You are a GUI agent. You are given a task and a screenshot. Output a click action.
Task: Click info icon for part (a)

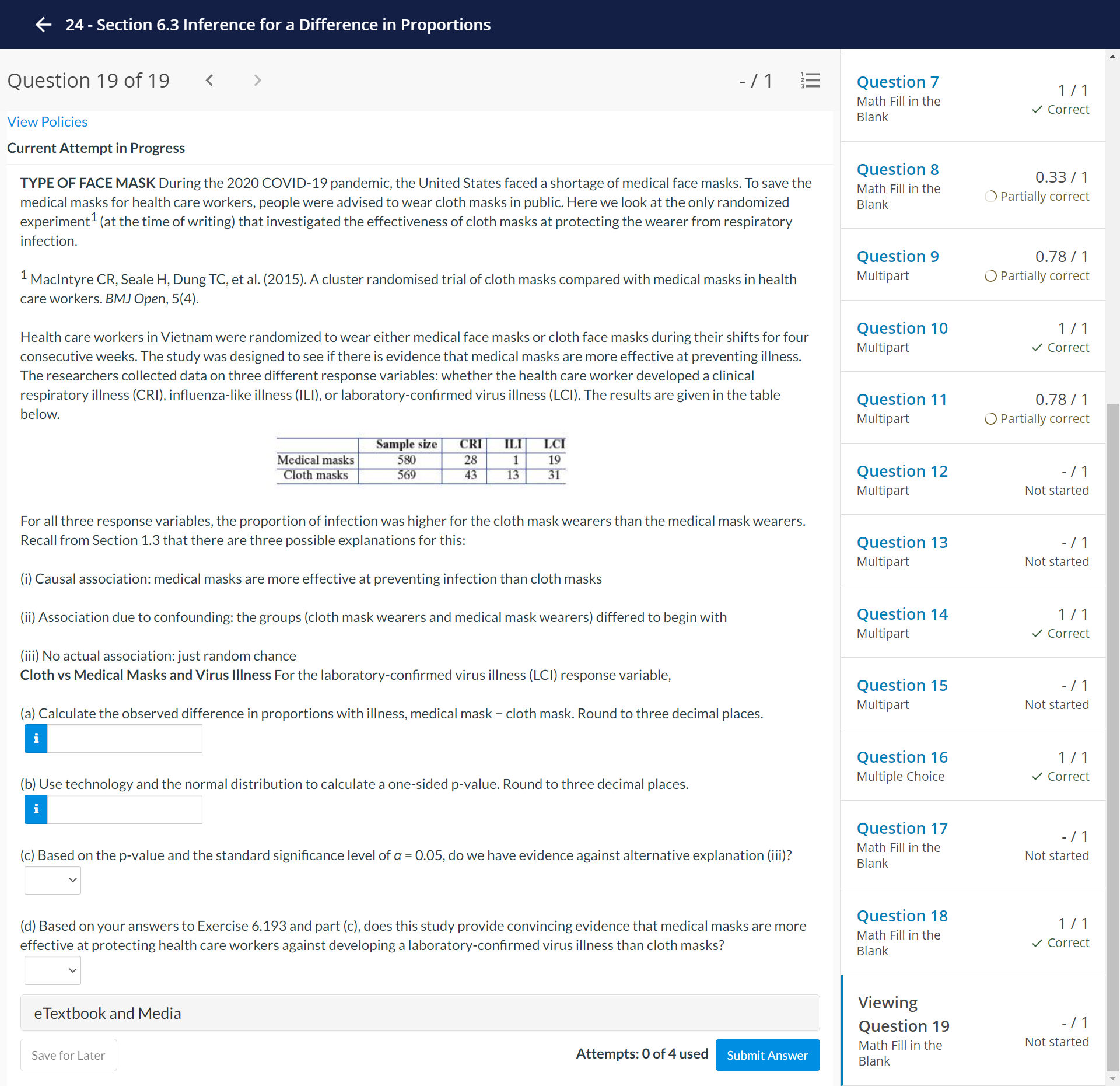[36, 738]
